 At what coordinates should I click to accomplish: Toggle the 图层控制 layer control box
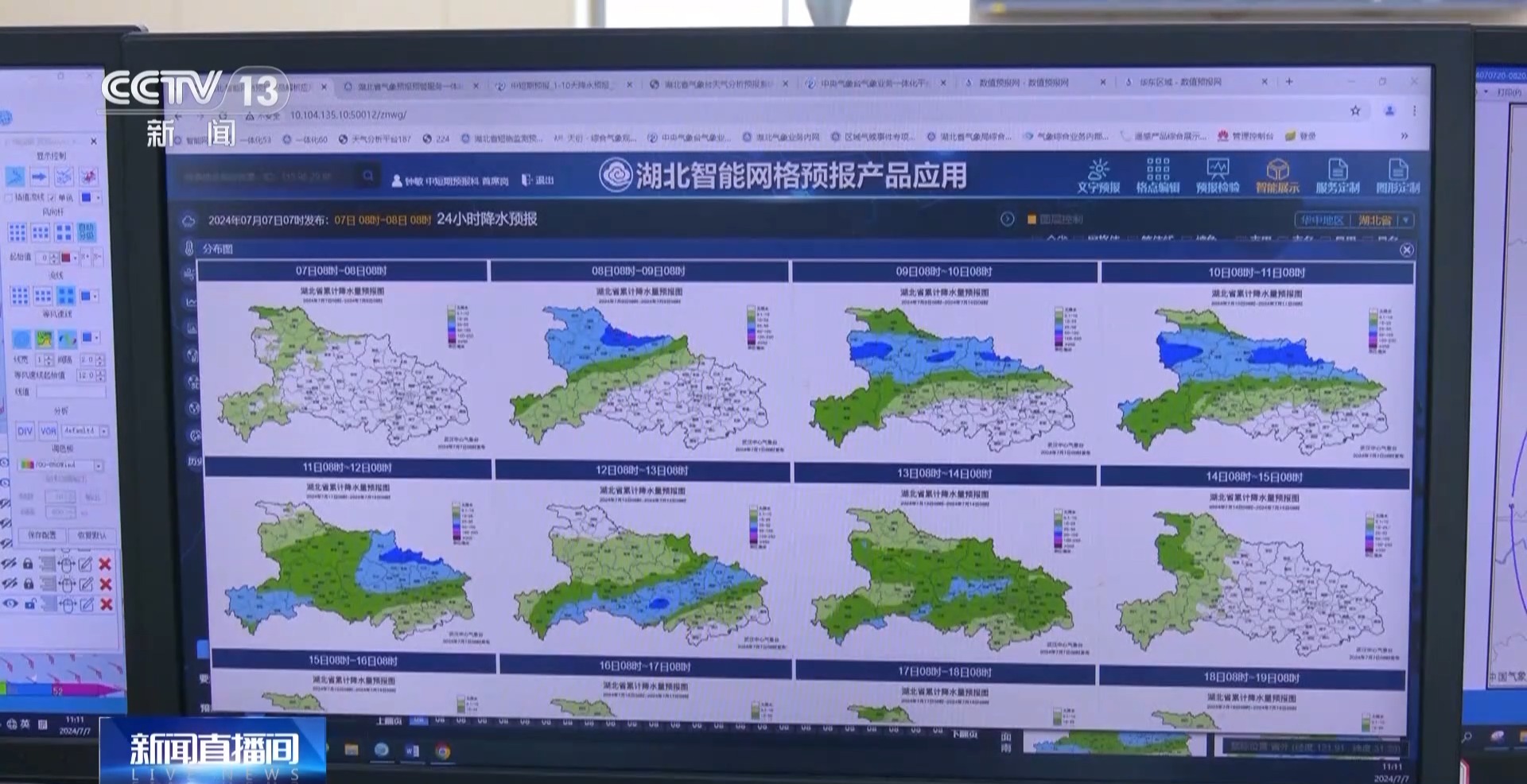(x=1032, y=219)
